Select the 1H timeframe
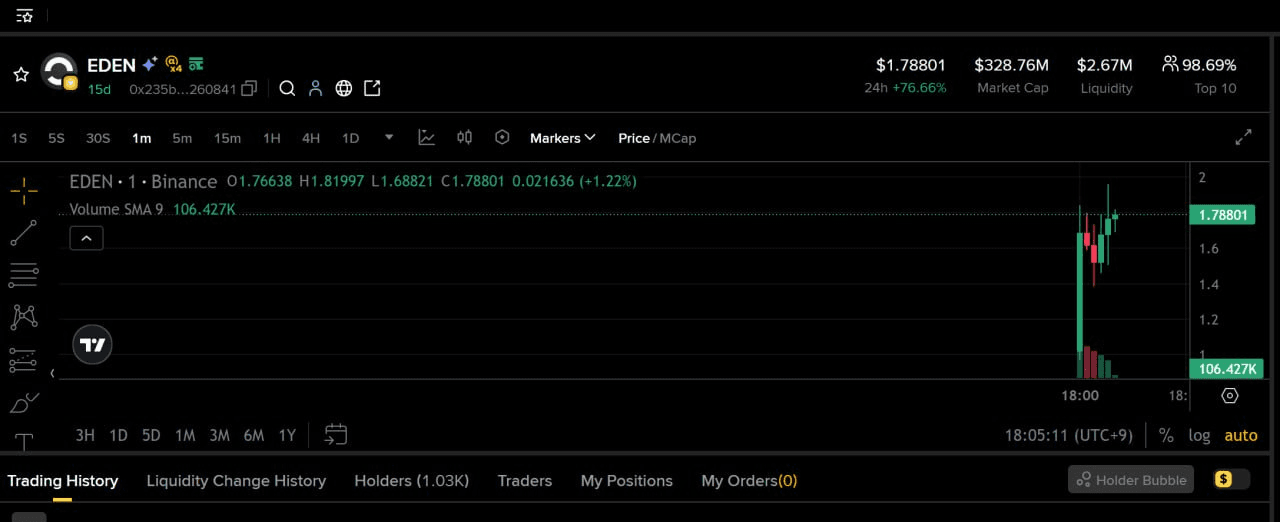 click(x=271, y=138)
